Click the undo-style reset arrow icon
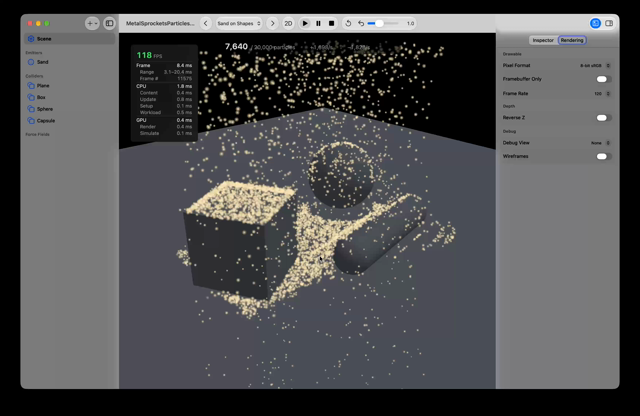Viewport: 640px width, 416px height. (x=361, y=23)
